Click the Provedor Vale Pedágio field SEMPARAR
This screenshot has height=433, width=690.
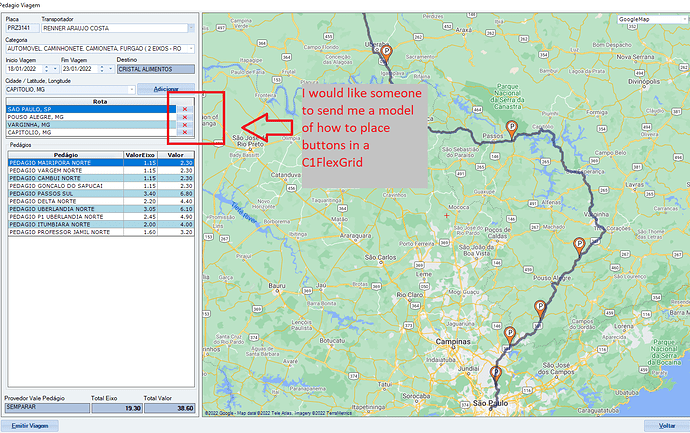pos(47,408)
